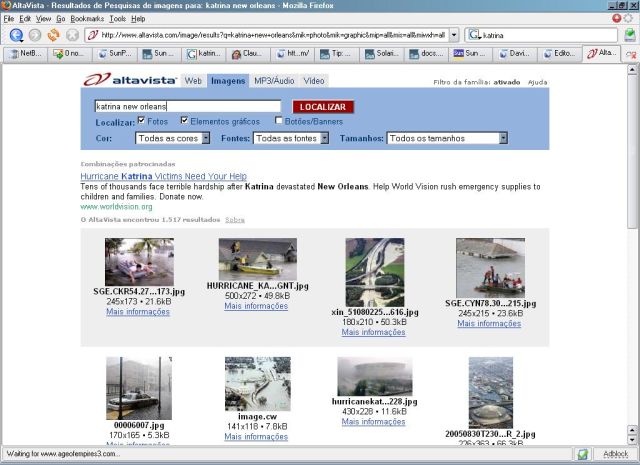This screenshot has height=465, width=640.
Task: Select the Video search tab
Action: tap(313, 81)
